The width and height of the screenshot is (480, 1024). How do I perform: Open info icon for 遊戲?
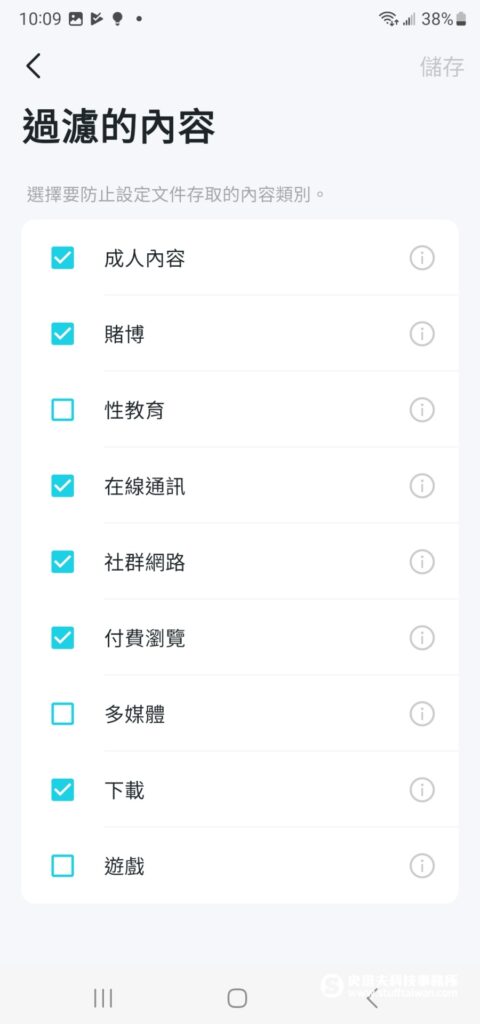tap(422, 866)
